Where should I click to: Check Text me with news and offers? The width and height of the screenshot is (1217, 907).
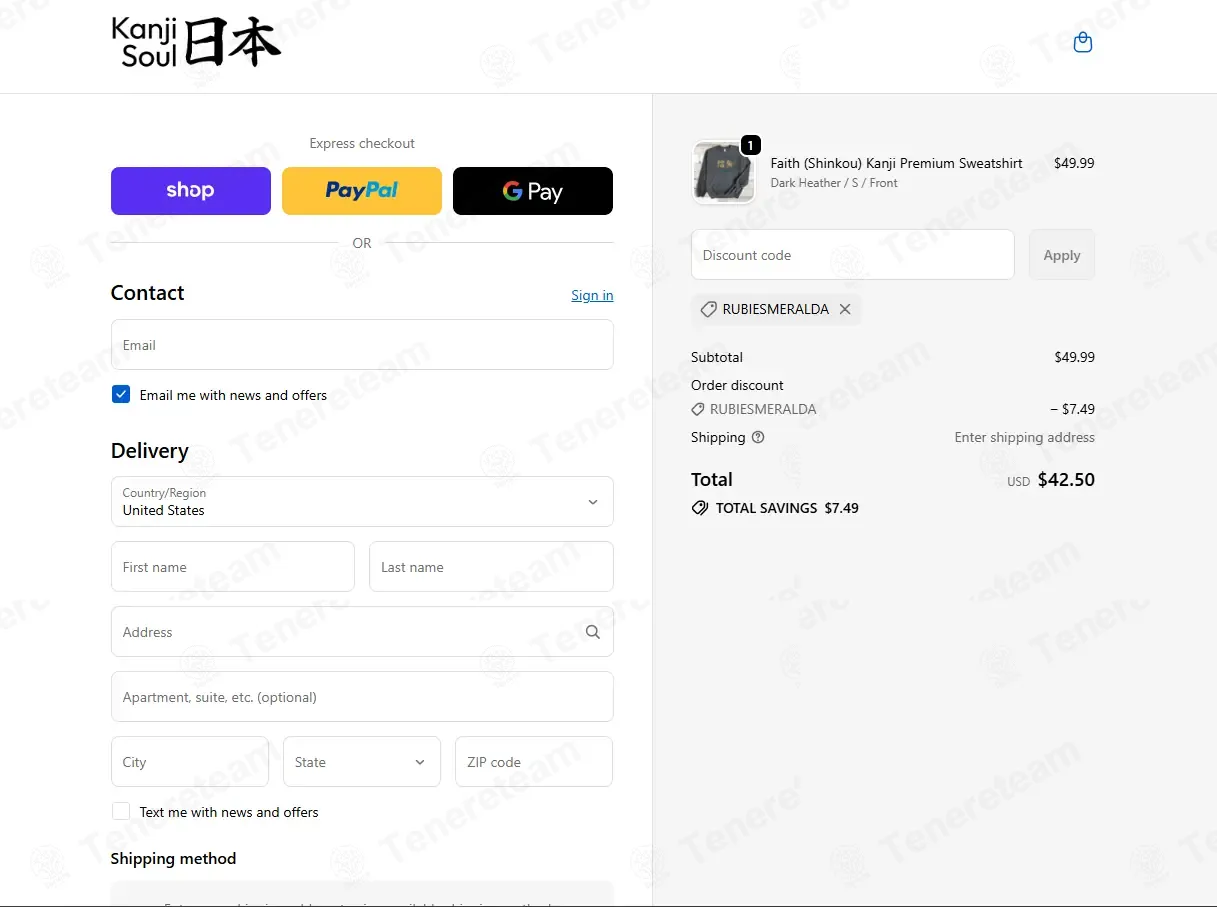point(121,811)
